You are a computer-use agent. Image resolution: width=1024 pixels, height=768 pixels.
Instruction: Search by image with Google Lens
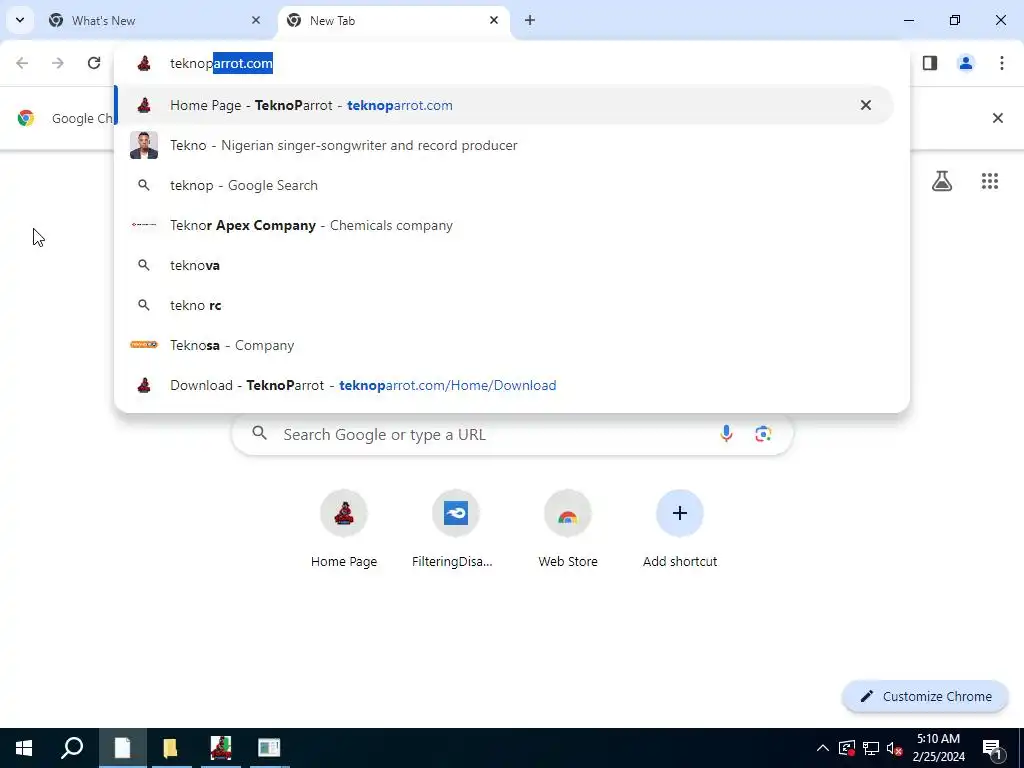pyautogui.click(x=763, y=434)
